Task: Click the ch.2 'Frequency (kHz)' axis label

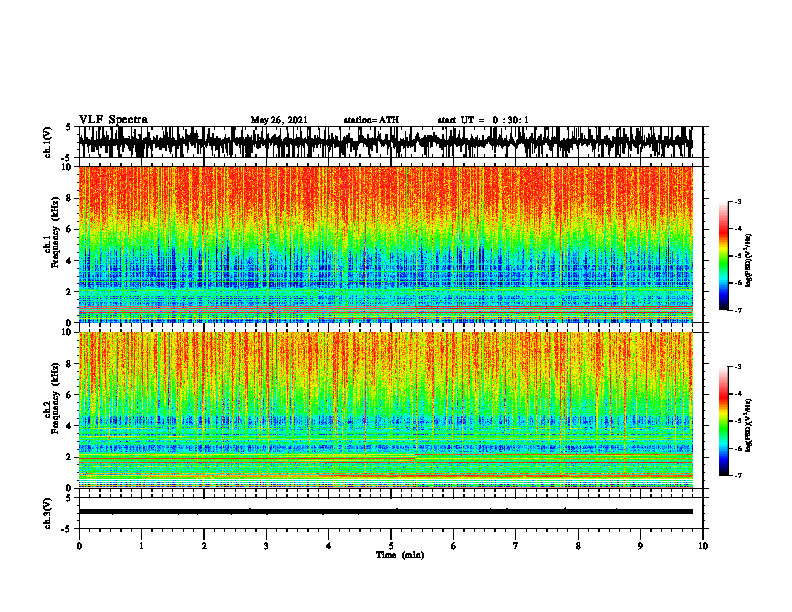Action: pos(55,398)
